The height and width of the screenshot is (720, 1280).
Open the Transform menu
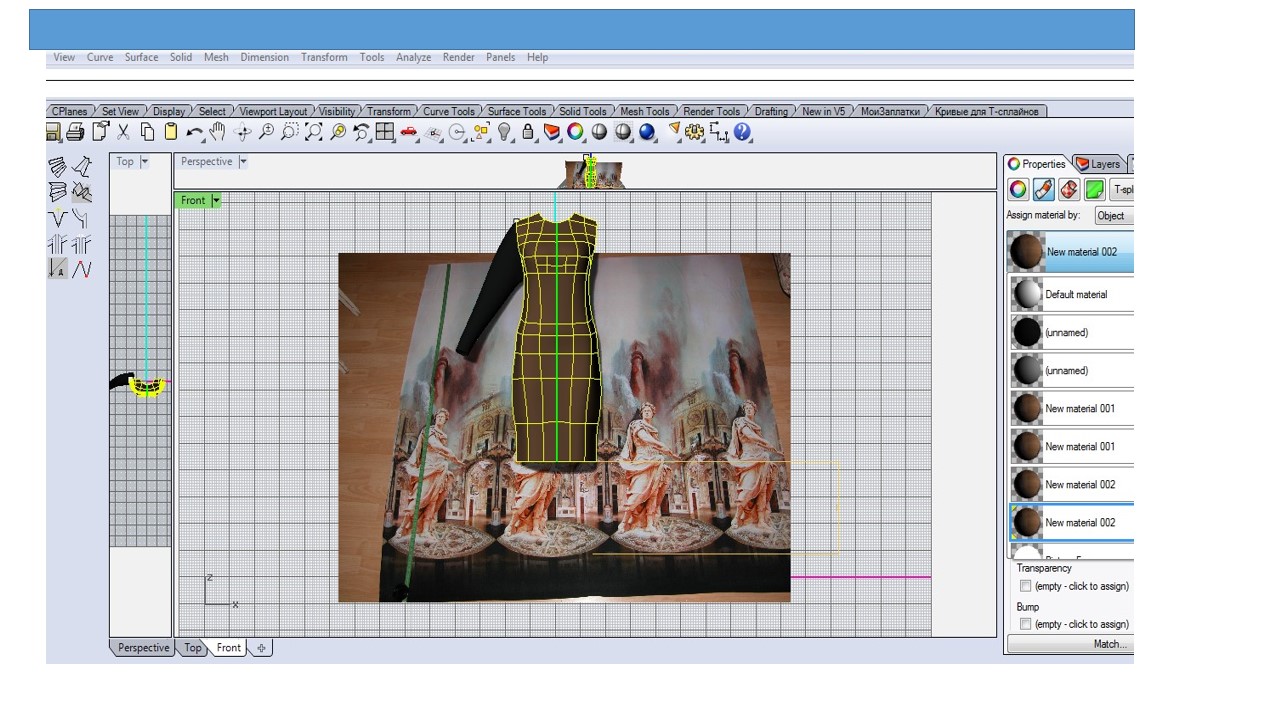(x=324, y=57)
